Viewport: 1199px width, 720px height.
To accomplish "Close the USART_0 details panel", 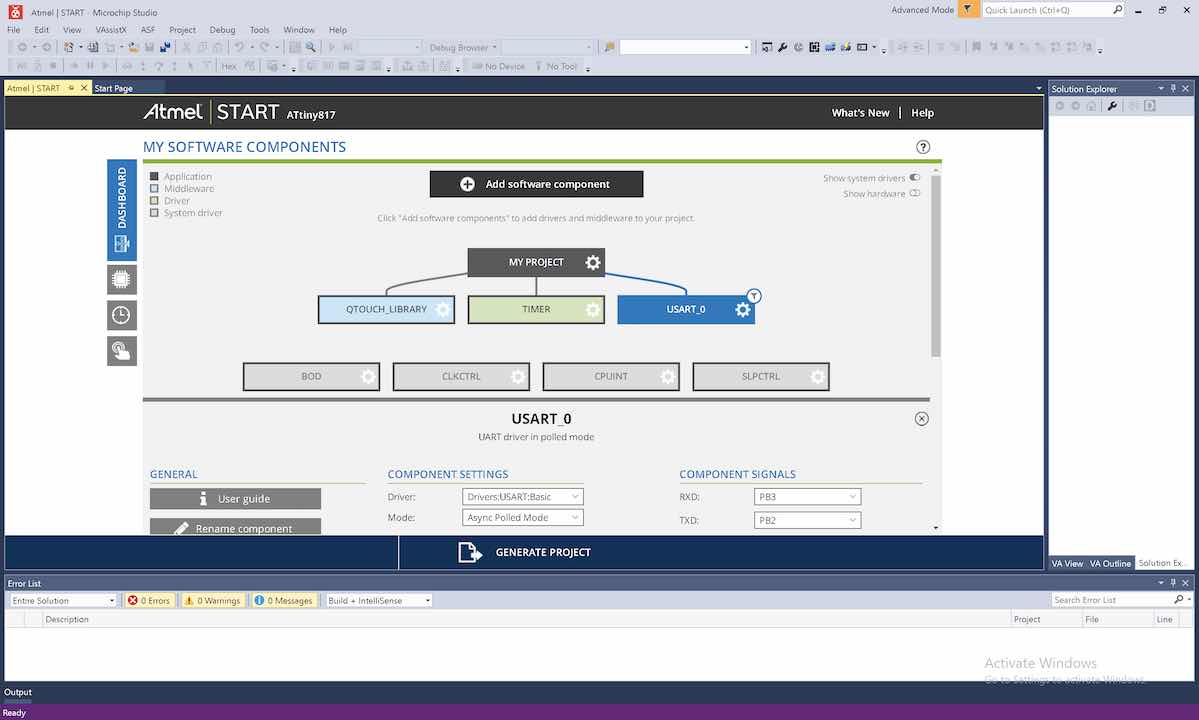I will [x=922, y=419].
